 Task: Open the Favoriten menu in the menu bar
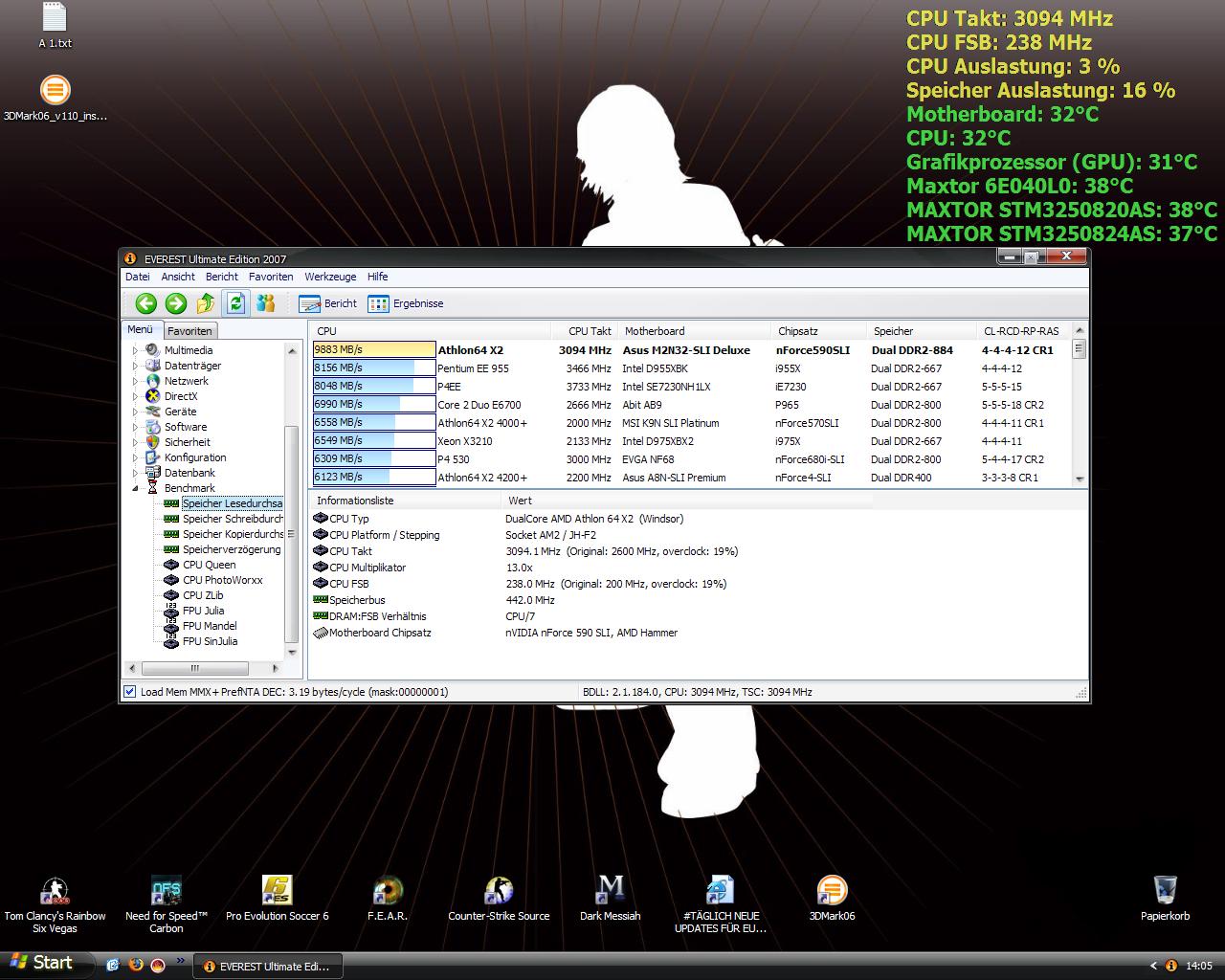click(x=271, y=277)
